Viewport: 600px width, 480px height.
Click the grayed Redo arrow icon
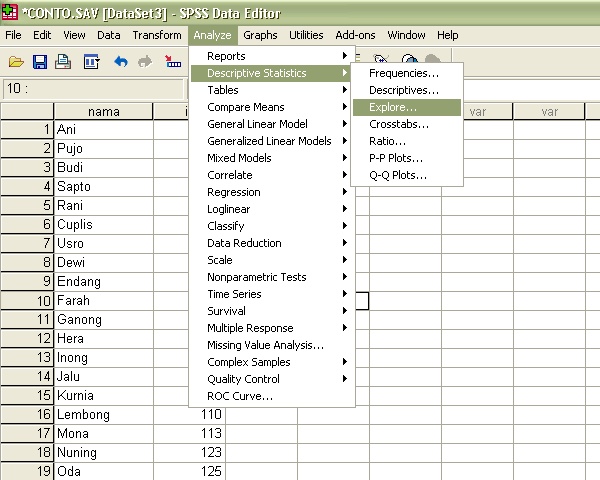point(145,61)
